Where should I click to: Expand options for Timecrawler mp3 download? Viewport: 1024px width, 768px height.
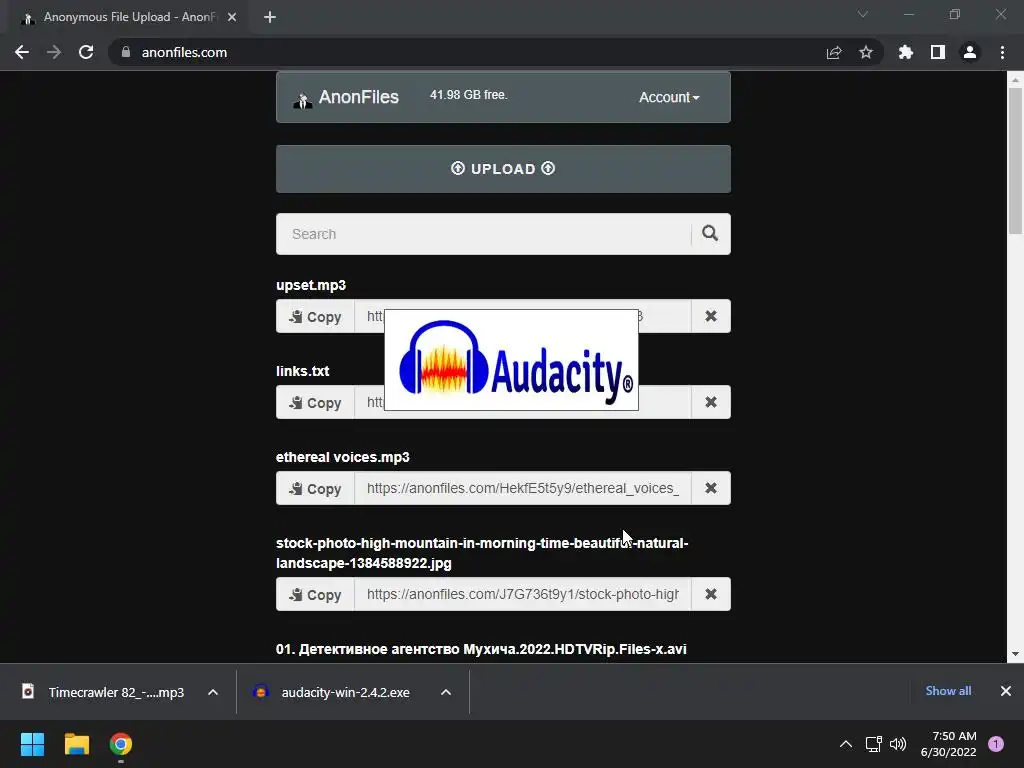click(x=213, y=692)
